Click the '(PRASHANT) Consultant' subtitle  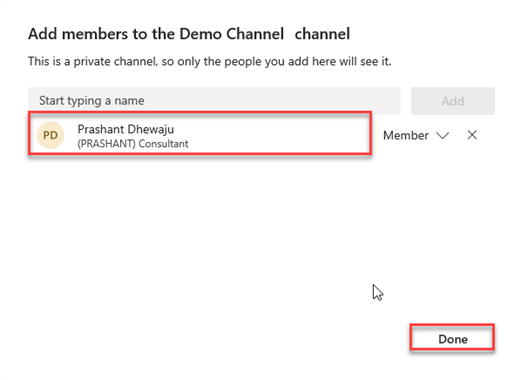pyautogui.click(x=133, y=144)
